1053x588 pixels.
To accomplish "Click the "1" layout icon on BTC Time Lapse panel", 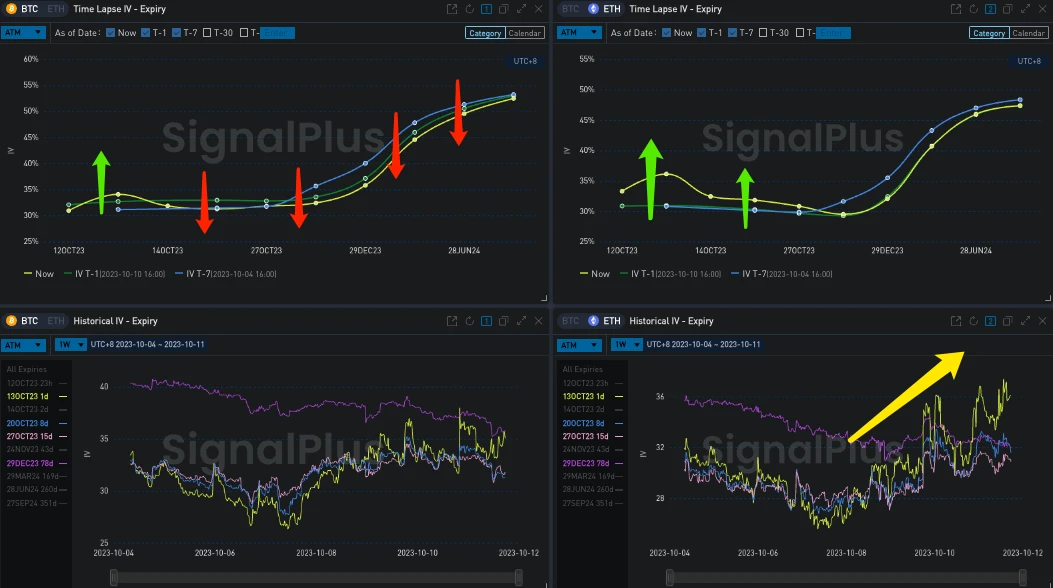I will pyautogui.click(x=486, y=9).
